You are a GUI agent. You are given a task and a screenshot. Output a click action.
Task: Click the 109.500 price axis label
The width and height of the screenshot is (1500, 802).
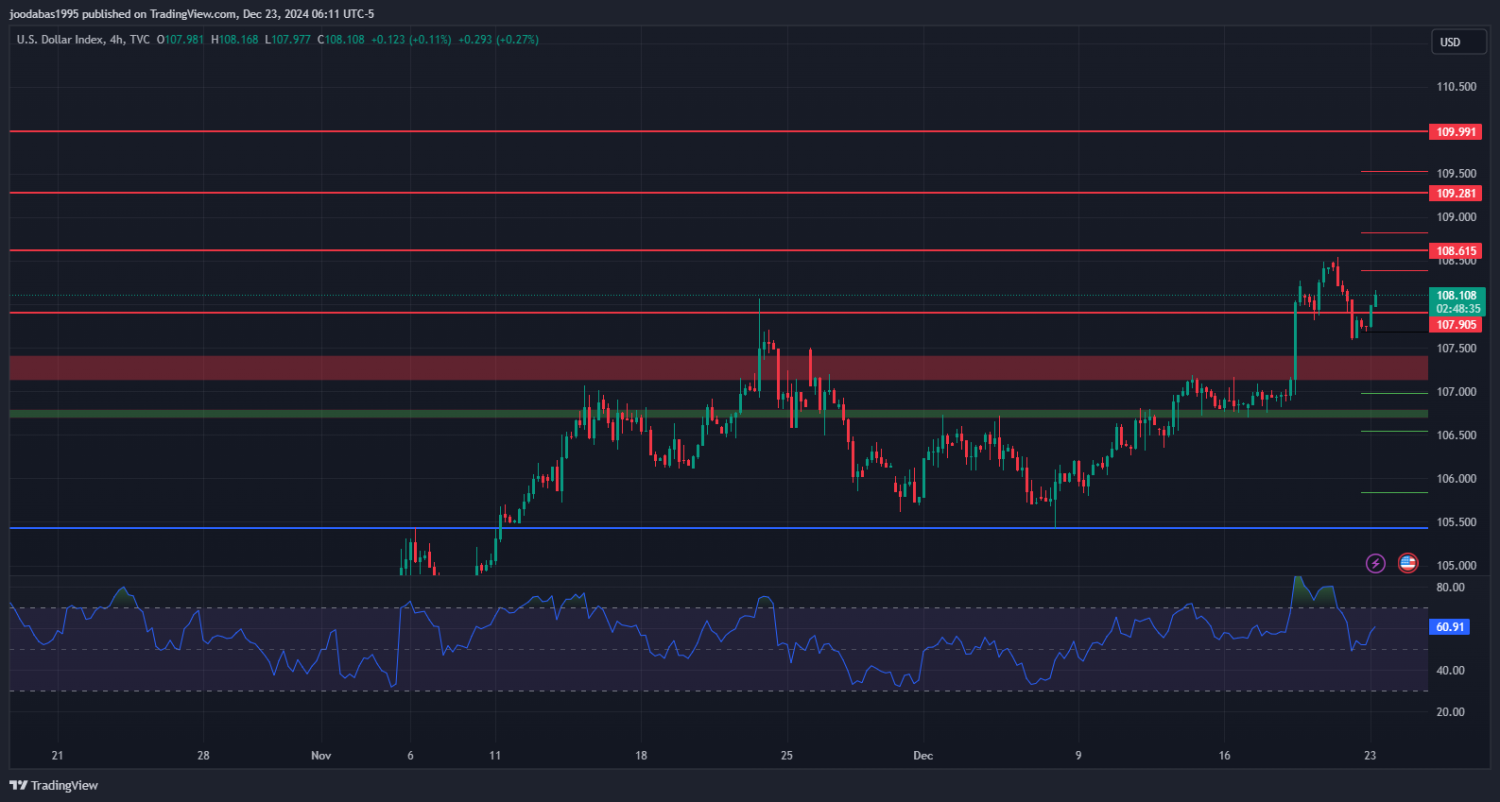pyautogui.click(x=1456, y=172)
